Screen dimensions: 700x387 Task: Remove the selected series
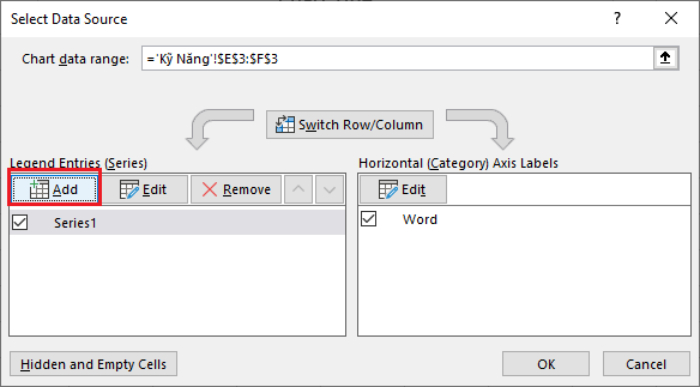click(x=236, y=190)
